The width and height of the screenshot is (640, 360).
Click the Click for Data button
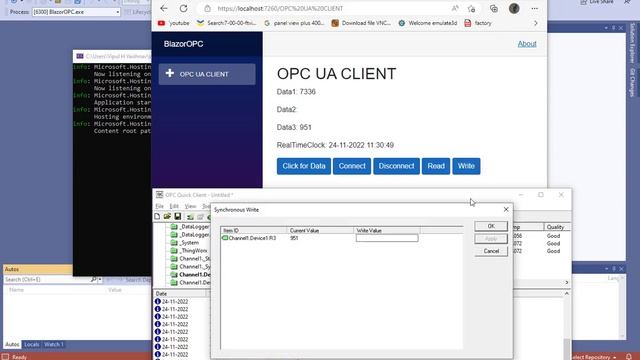[x=304, y=166]
